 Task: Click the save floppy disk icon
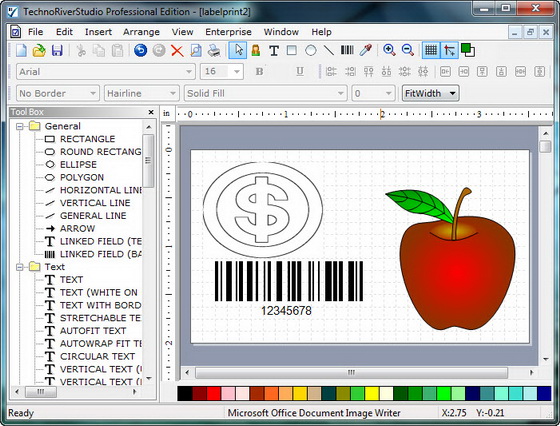click(x=57, y=50)
